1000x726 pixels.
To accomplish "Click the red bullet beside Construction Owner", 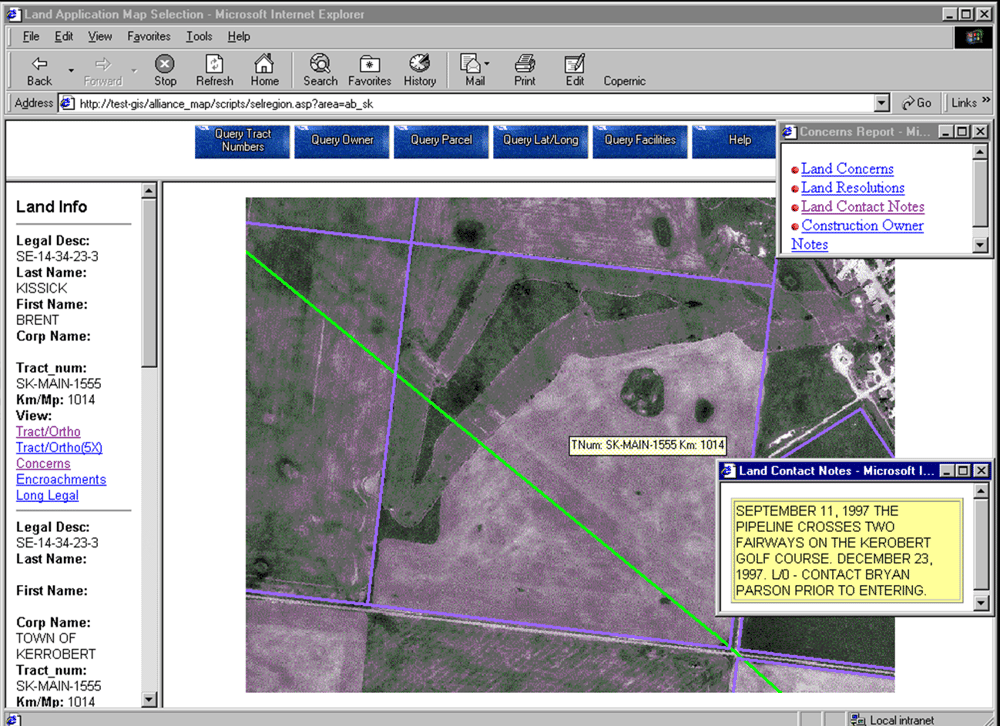I will [x=795, y=226].
